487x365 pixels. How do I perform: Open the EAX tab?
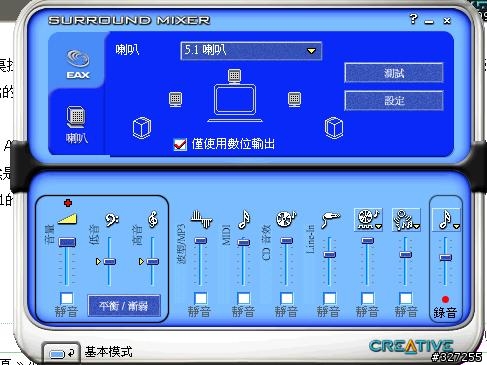[78, 64]
